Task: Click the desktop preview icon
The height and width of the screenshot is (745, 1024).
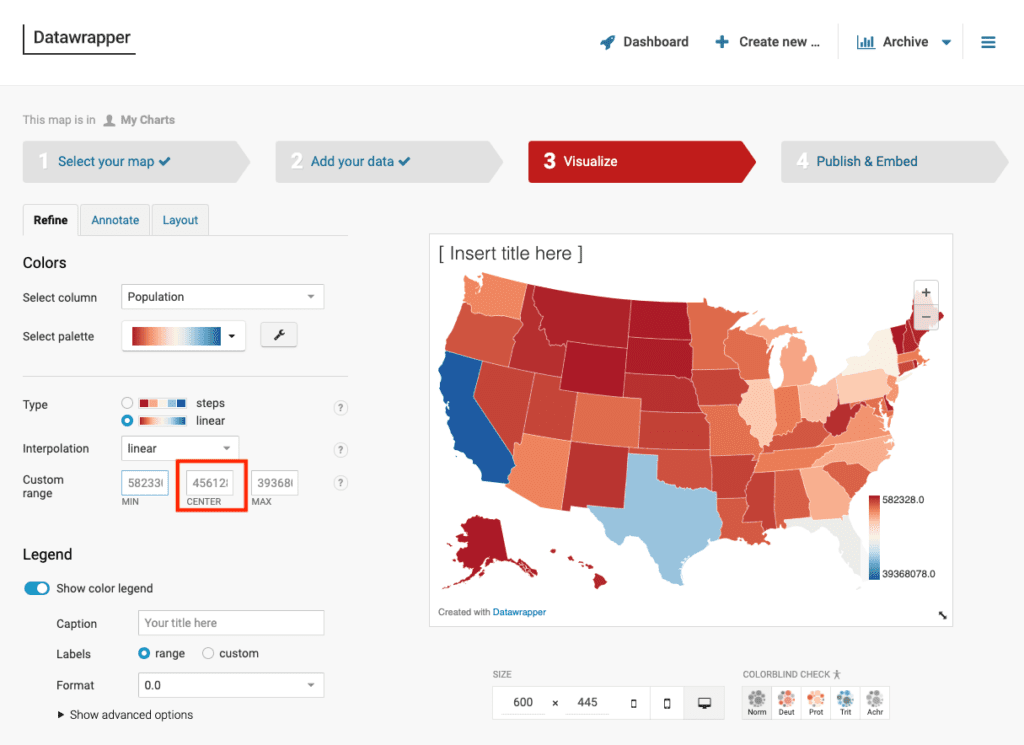Action: pyautogui.click(x=704, y=702)
